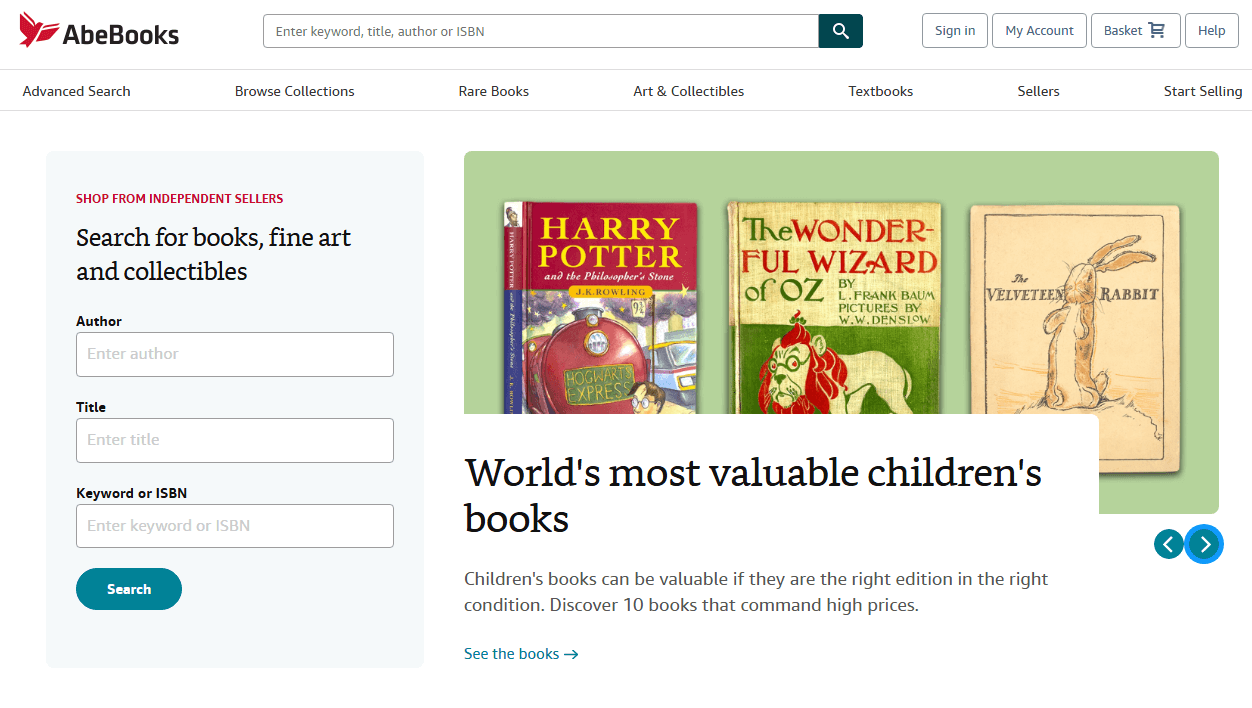Click the Wonderful Wizard of Oz cover
This screenshot has height=708, width=1252.
tap(834, 305)
